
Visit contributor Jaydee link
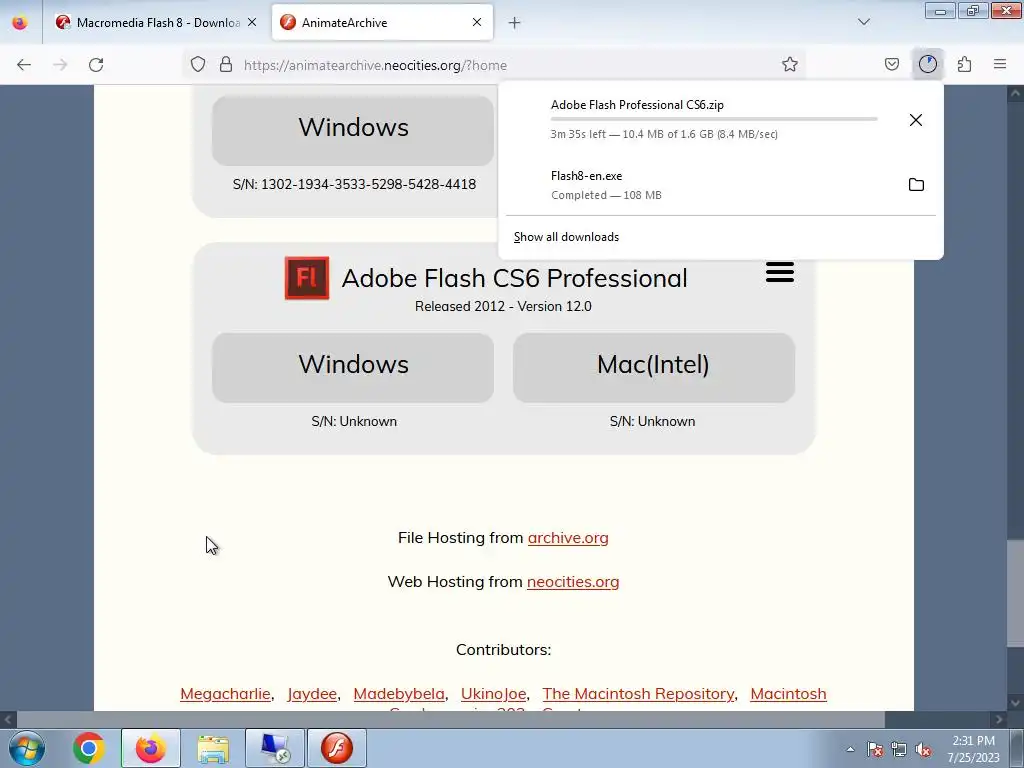pos(312,694)
